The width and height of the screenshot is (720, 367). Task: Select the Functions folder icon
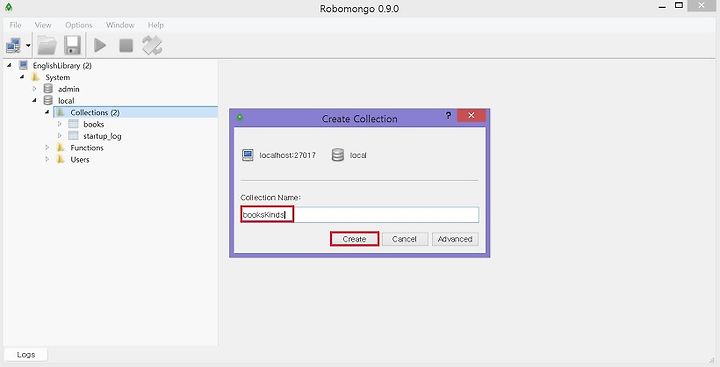pos(61,147)
